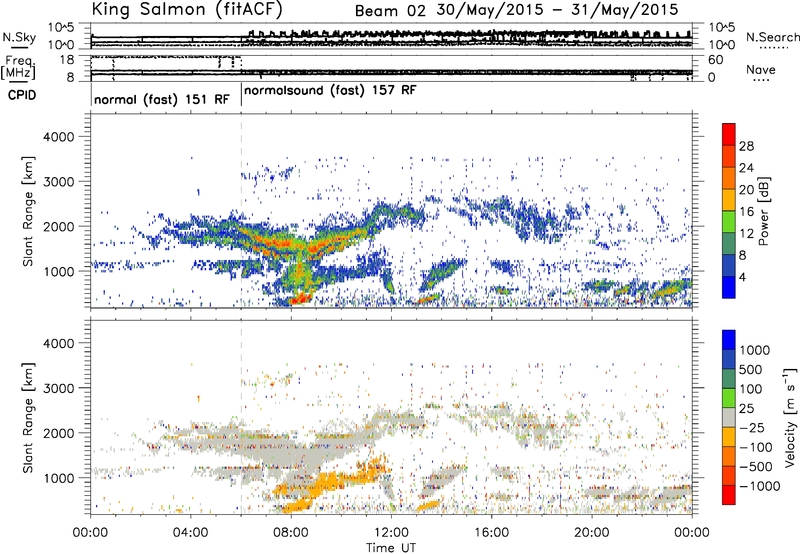Click the 'Power [dB]' color bar title
Screen dimensions: 800x554
(763, 211)
